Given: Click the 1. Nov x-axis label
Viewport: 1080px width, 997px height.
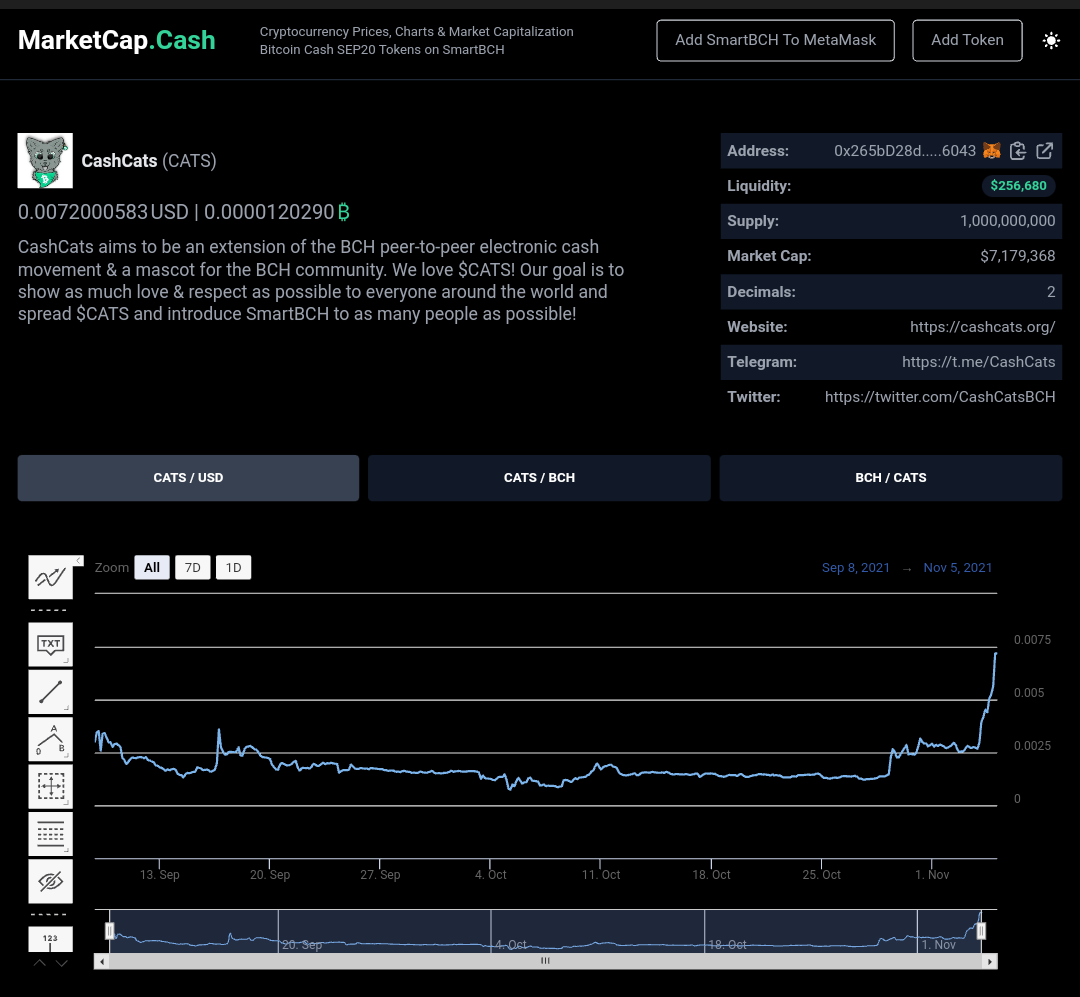Looking at the screenshot, I should coord(932,874).
